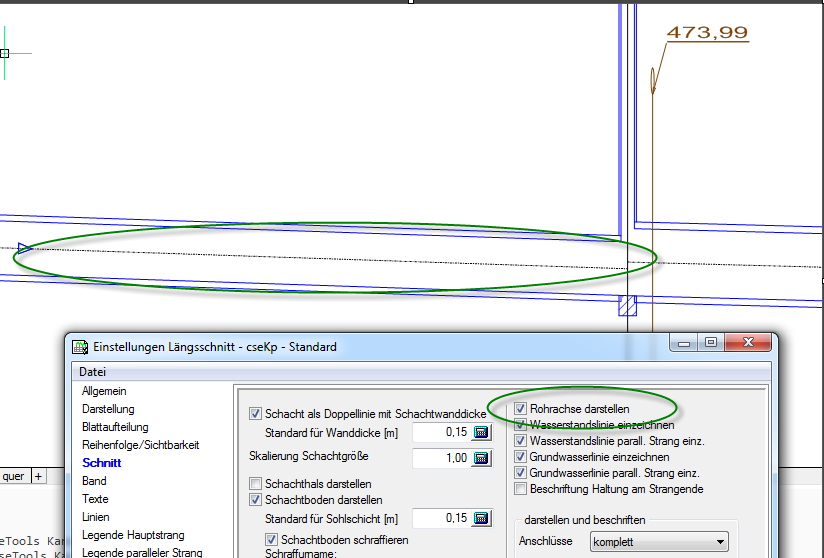Image resolution: width=824 pixels, height=558 pixels.
Task: Select Legende Hauptstrang category
Action: pos(133,535)
